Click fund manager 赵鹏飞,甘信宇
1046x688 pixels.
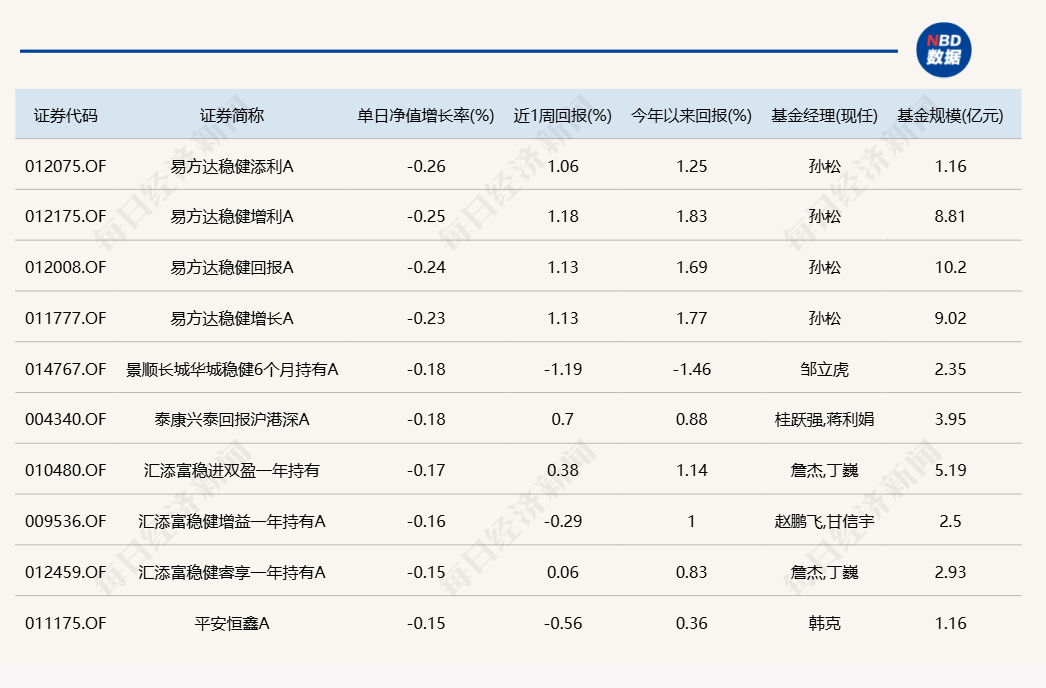pos(824,521)
